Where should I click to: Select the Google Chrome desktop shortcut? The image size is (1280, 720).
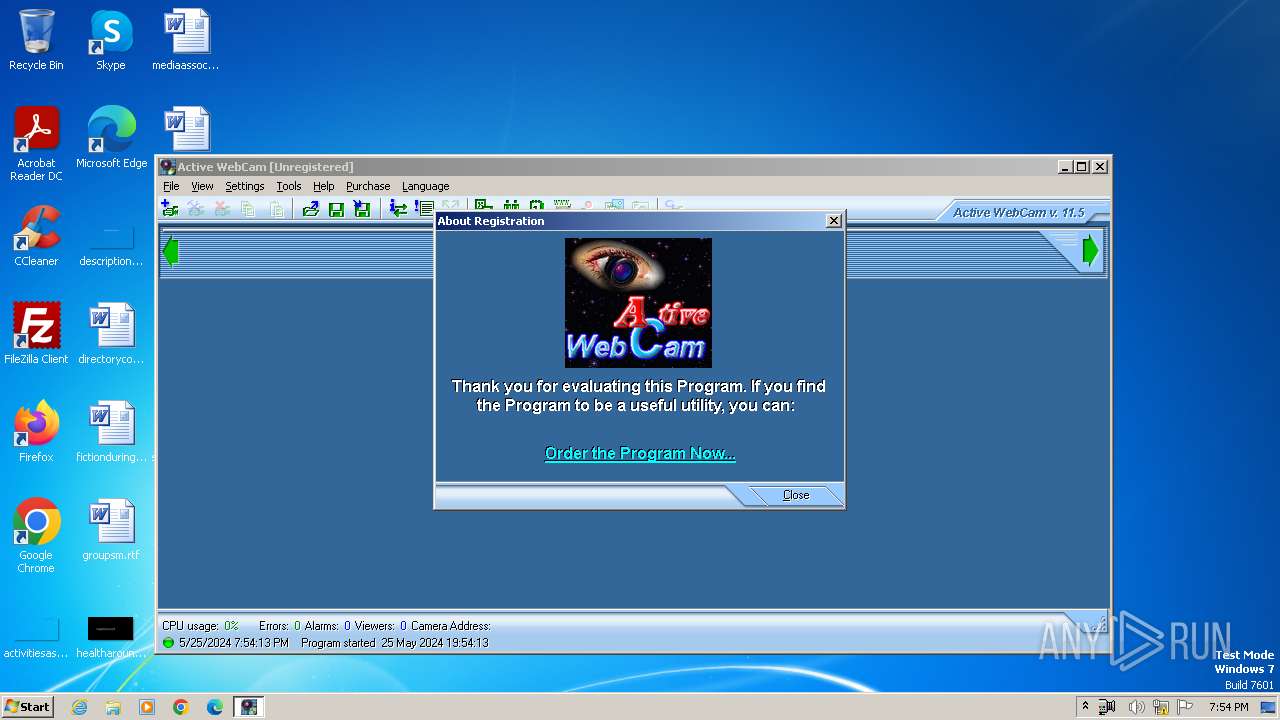pos(36,536)
